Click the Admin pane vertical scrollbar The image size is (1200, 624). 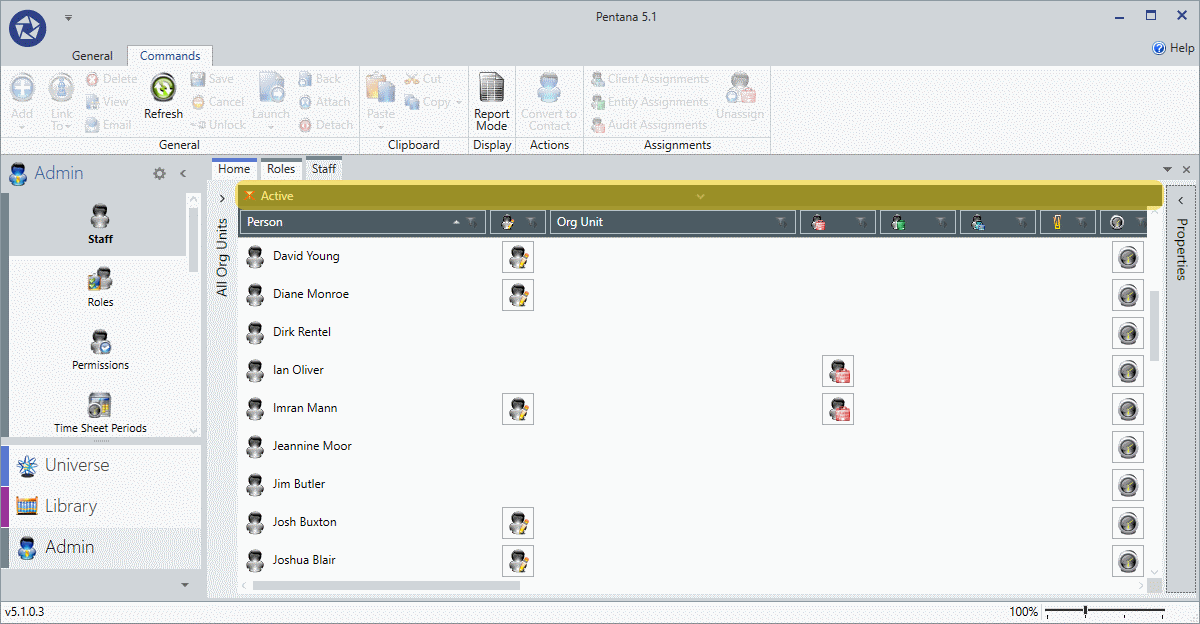(x=194, y=240)
